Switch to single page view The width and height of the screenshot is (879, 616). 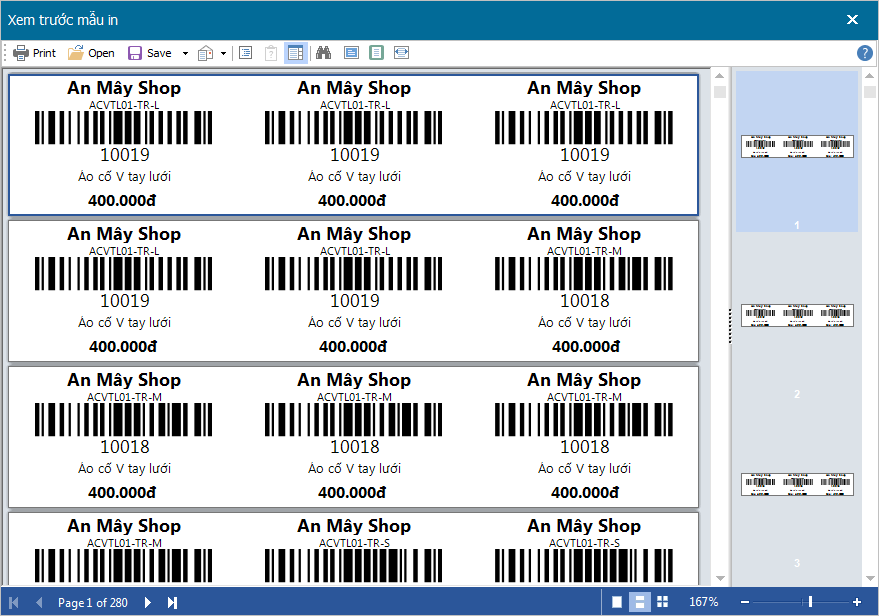pos(617,602)
